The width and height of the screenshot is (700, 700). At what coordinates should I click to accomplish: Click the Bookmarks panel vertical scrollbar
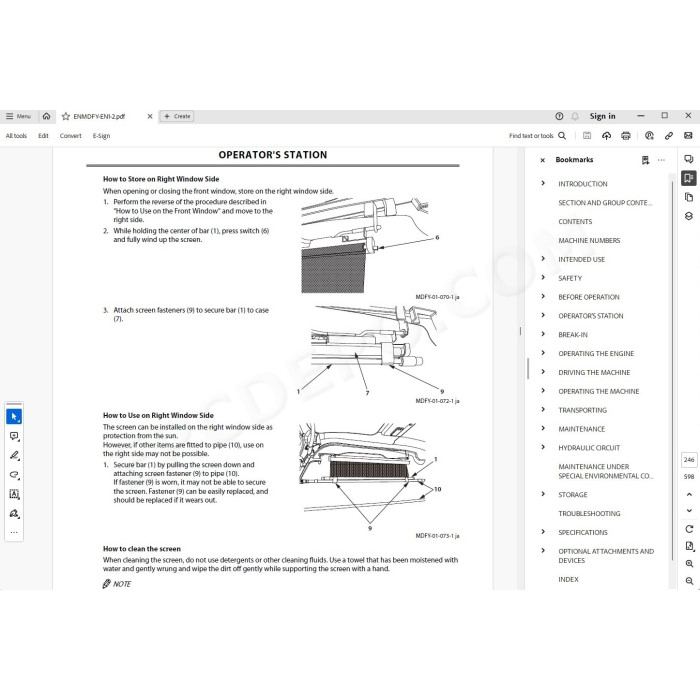pyautogui.click(x=672, y=371)
